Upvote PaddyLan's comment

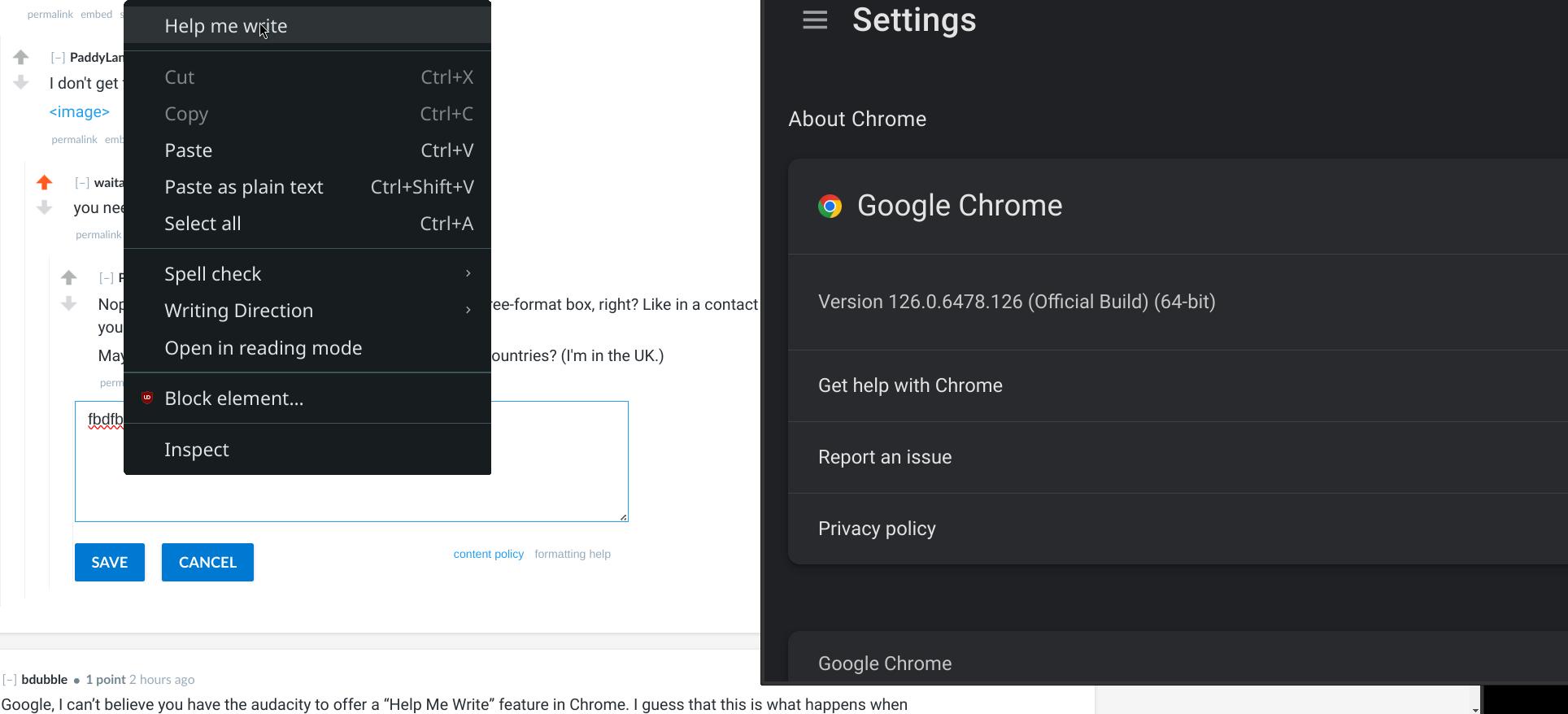click(x=21, y=57)
